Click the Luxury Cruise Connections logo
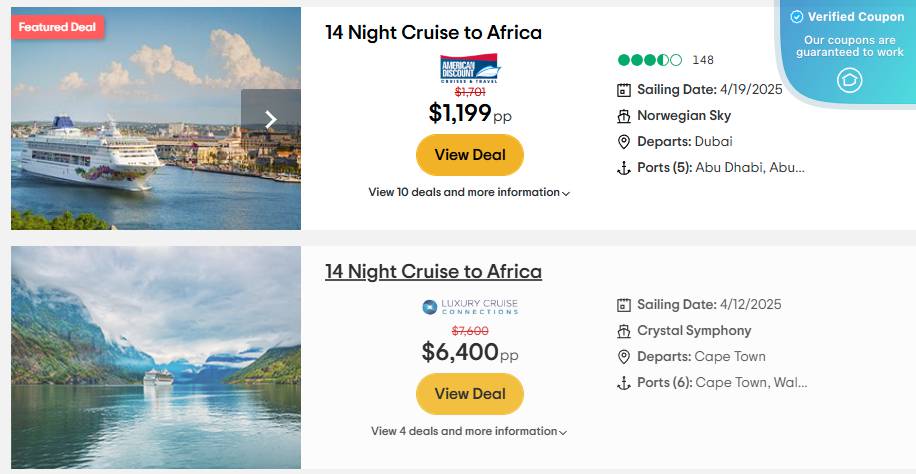This screenshot has width=916, height=474. [470, 307]
